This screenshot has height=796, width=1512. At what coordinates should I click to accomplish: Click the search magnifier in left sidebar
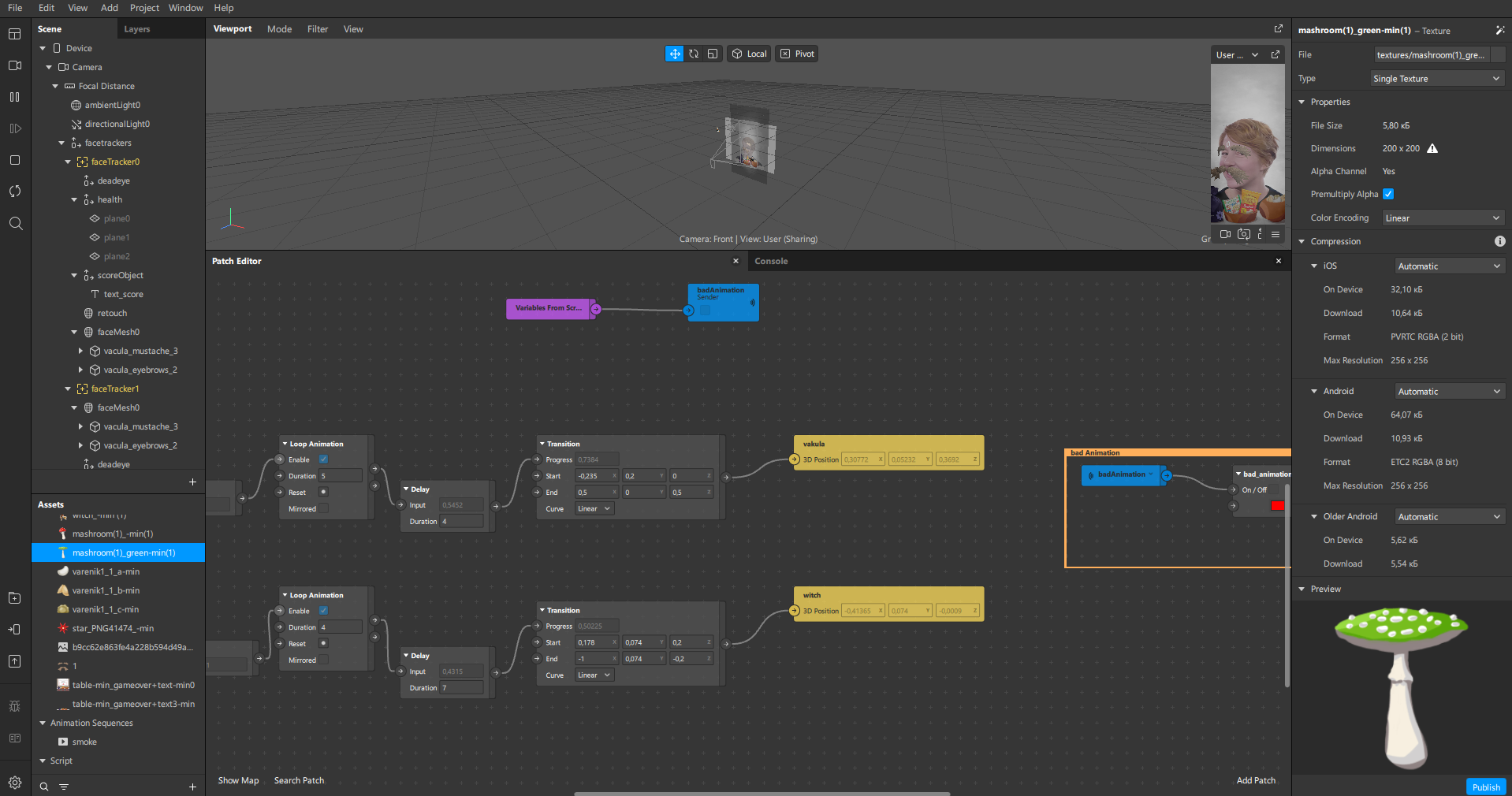coord(15,223)
